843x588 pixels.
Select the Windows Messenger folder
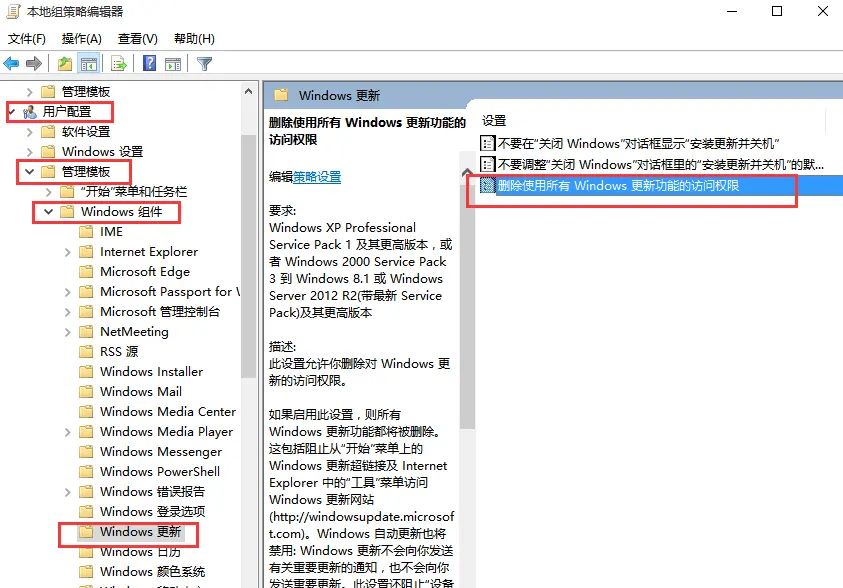pos(161,451)
